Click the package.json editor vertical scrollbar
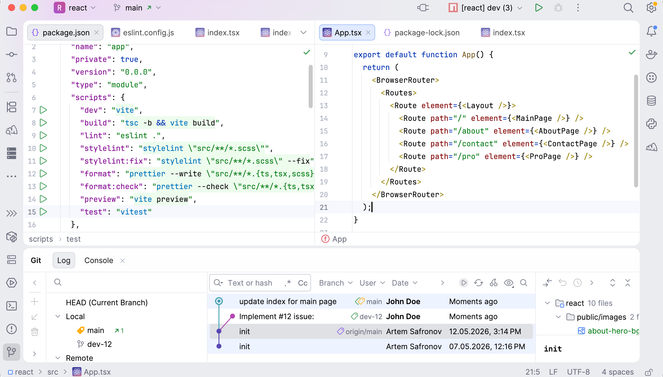The width and height of the screenshot is (663, 377). (310, 87)
